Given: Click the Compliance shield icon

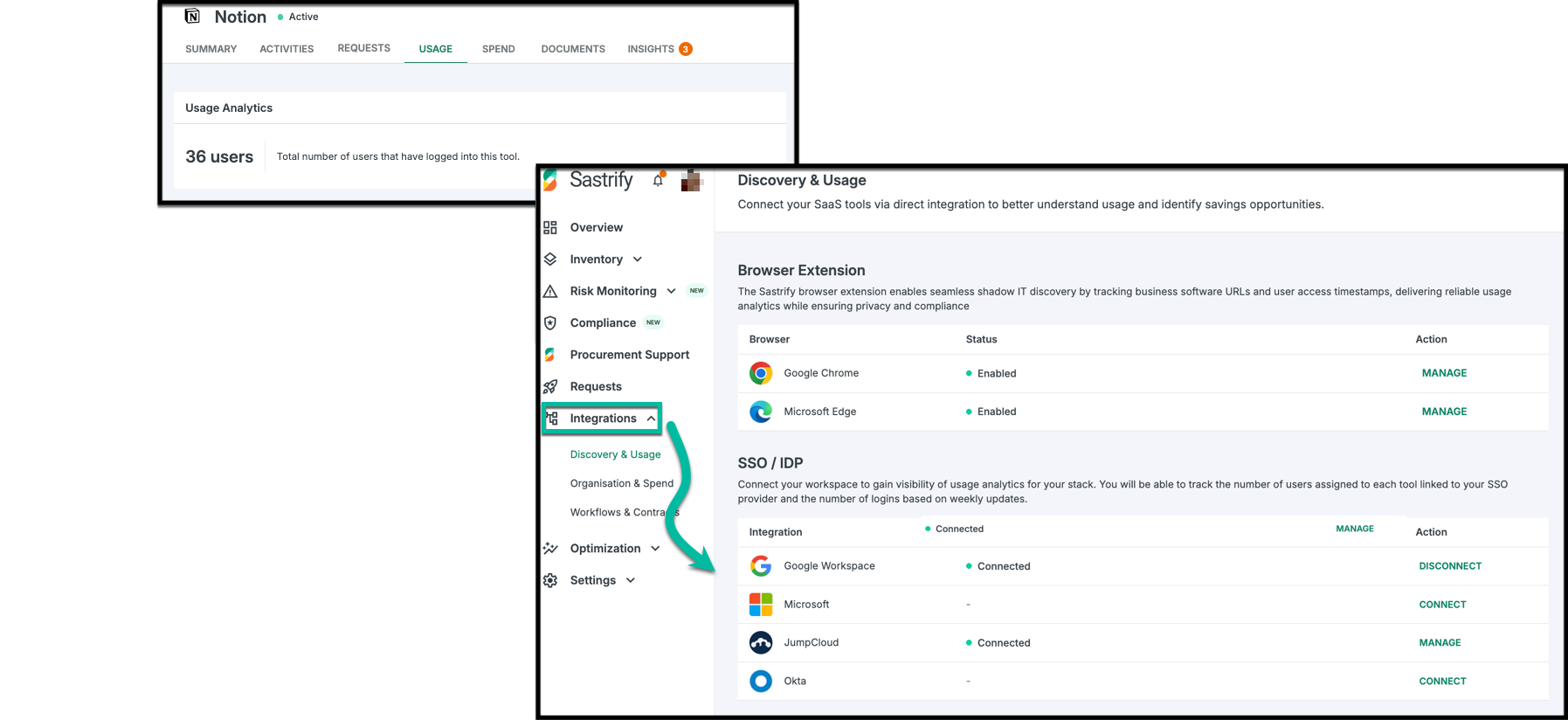Looking at the screenshot, I should point(550,323).
